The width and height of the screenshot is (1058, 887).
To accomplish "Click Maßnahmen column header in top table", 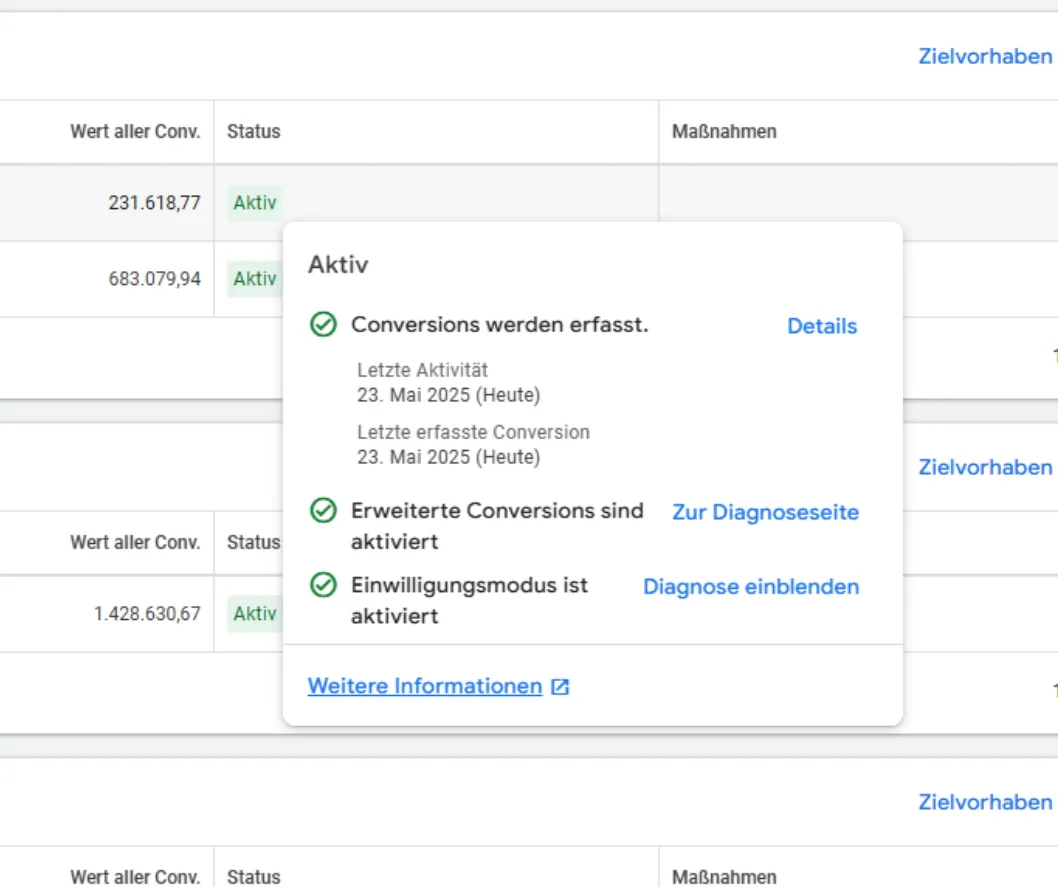I will [724, 131].
